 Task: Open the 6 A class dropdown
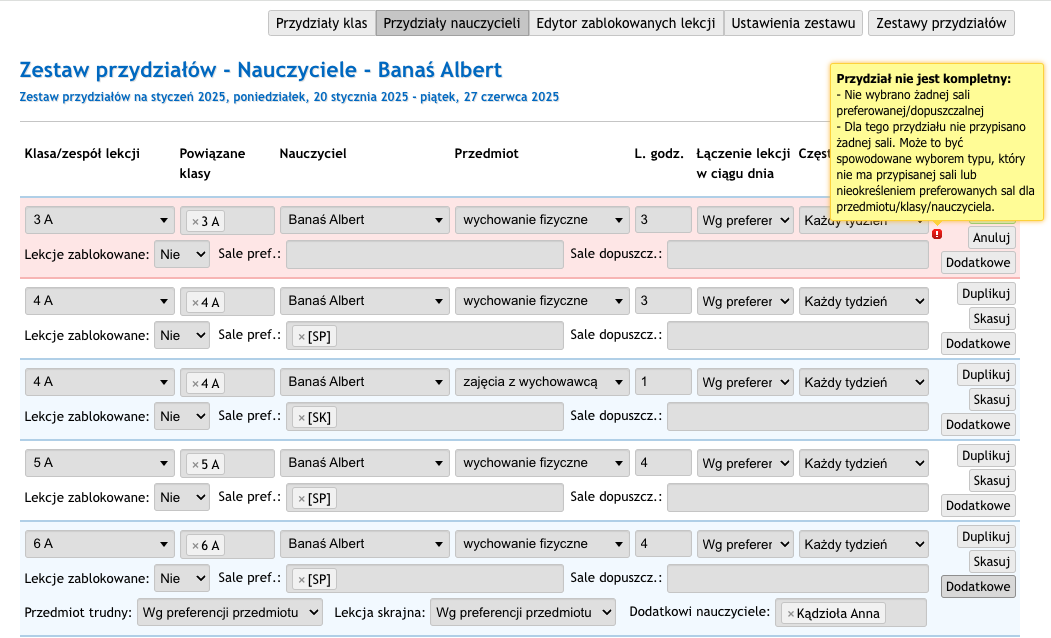point(100,544)
